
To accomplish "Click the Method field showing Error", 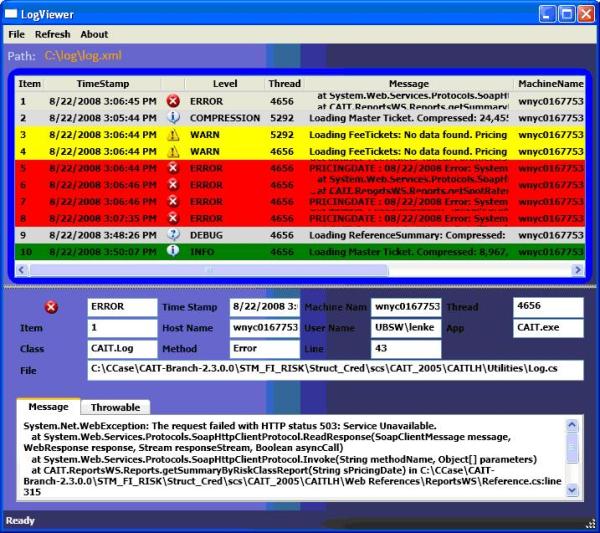I will click(264, 349).
